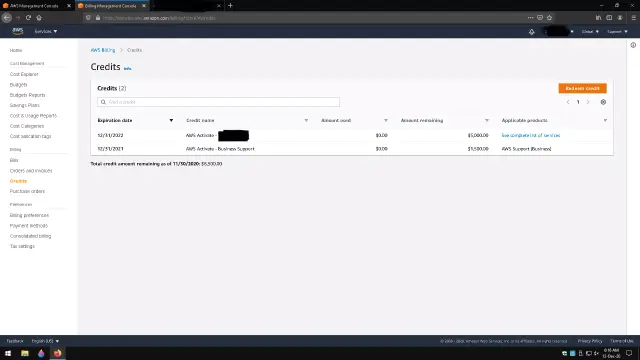This screenshot has height=360, width=640.
Task: Click the Pocket save icon in address bar
Action: (540, 18)
